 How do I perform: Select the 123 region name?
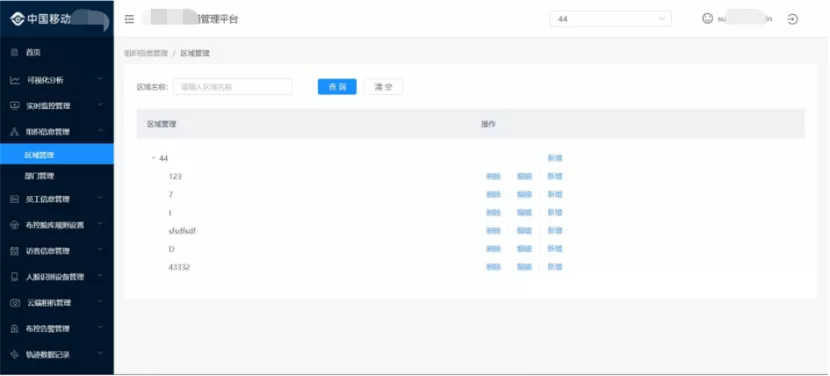[x=175, y=176]
